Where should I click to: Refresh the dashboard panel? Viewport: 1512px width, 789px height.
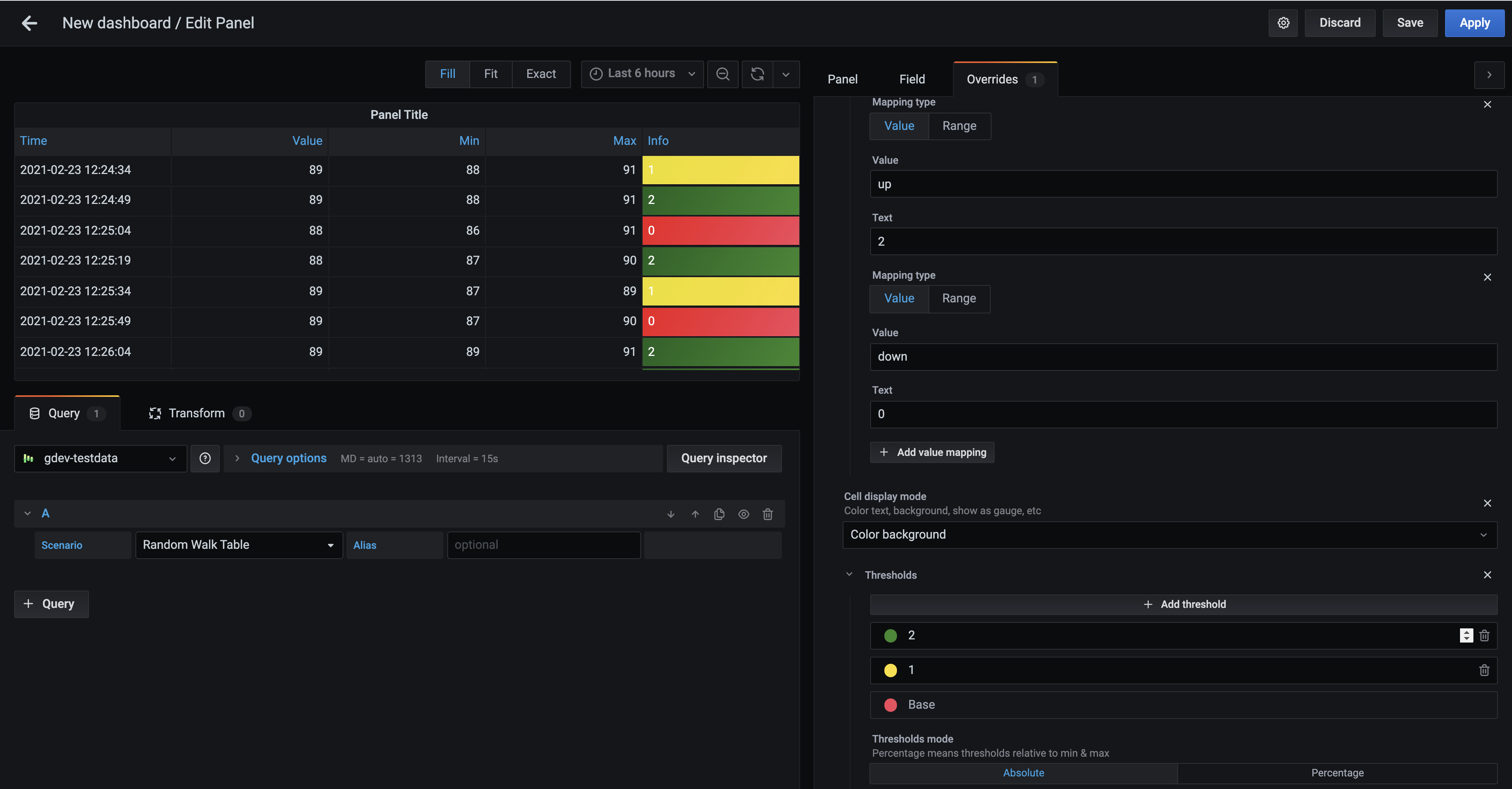click(757, 74)
